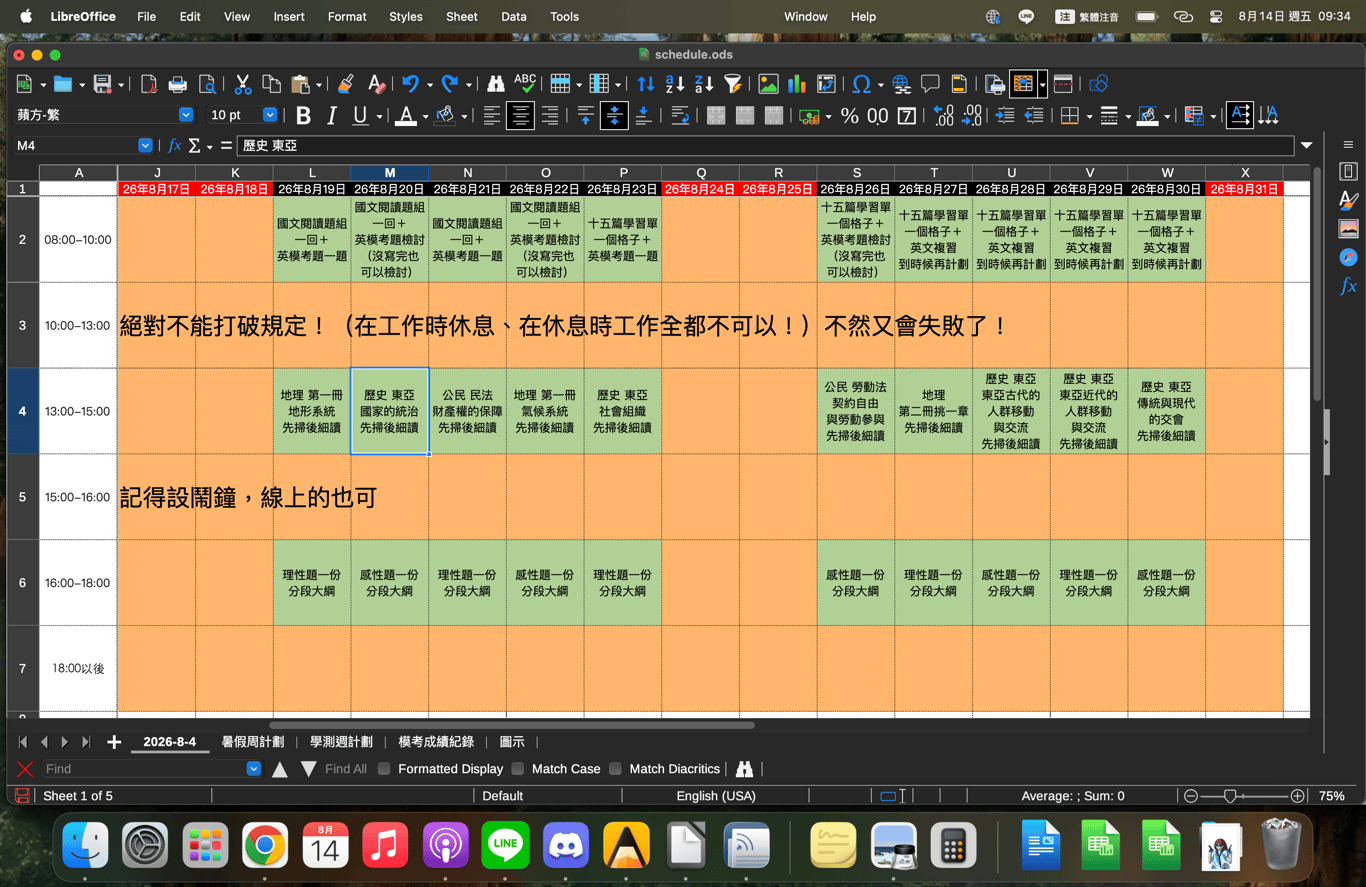Open sidebar Functions fx panel

pyautogui.click(x=1348, y=286)
